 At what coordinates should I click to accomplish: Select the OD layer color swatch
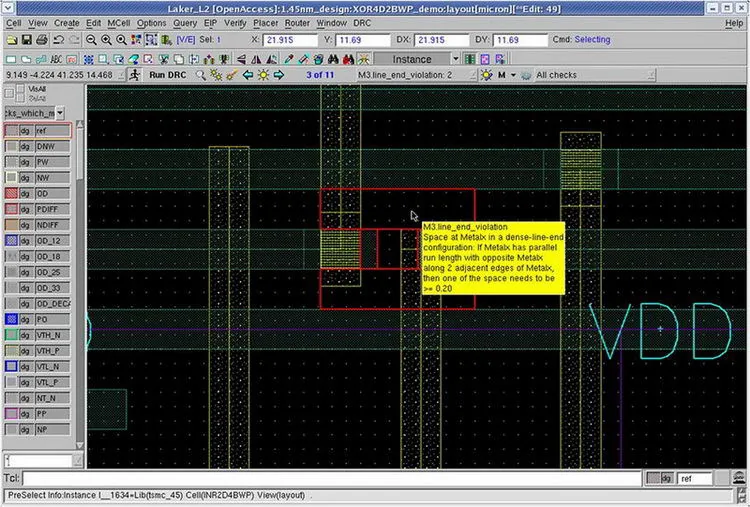[x=11, y=193]
